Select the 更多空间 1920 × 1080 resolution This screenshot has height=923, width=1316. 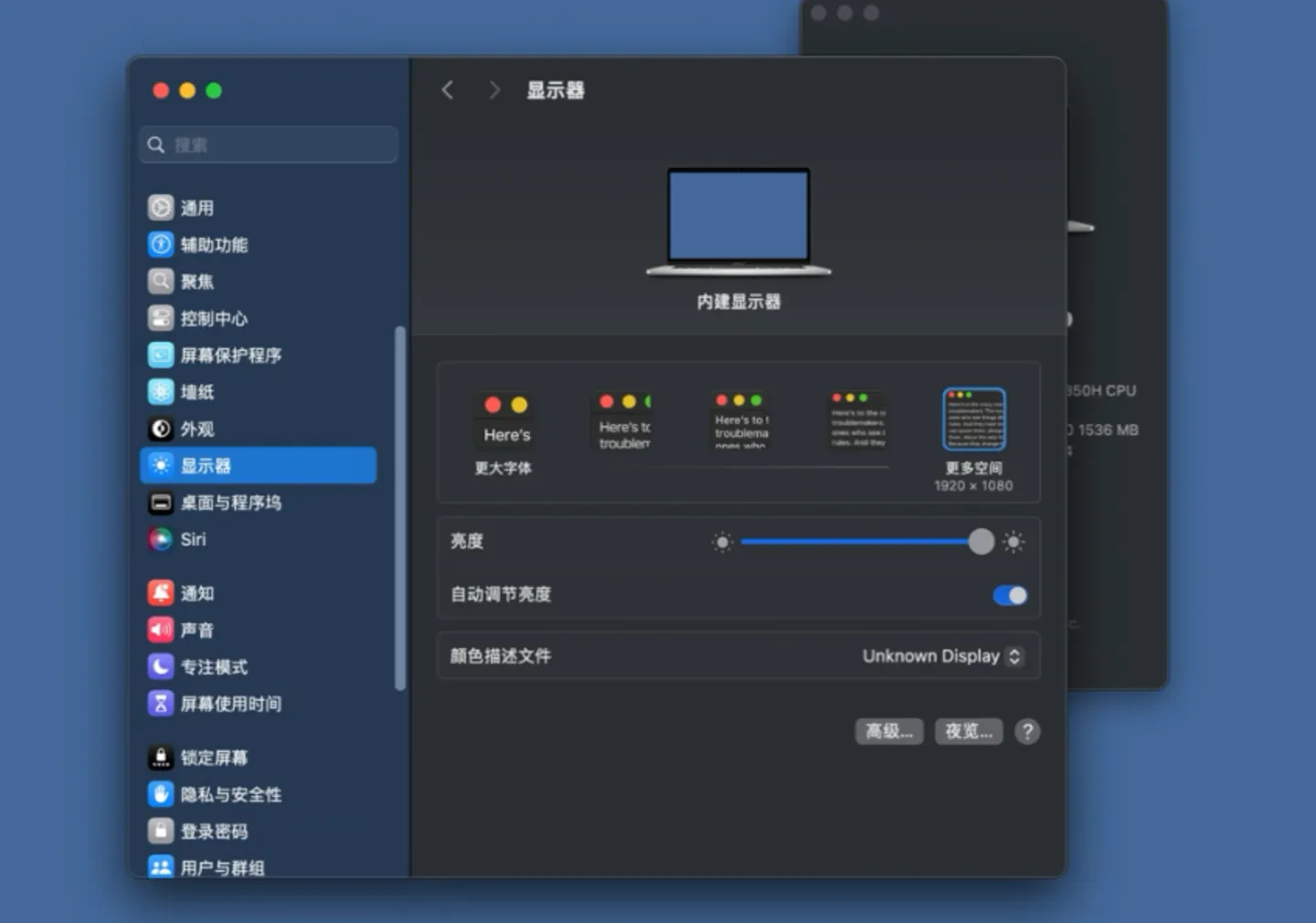[973, 419]
